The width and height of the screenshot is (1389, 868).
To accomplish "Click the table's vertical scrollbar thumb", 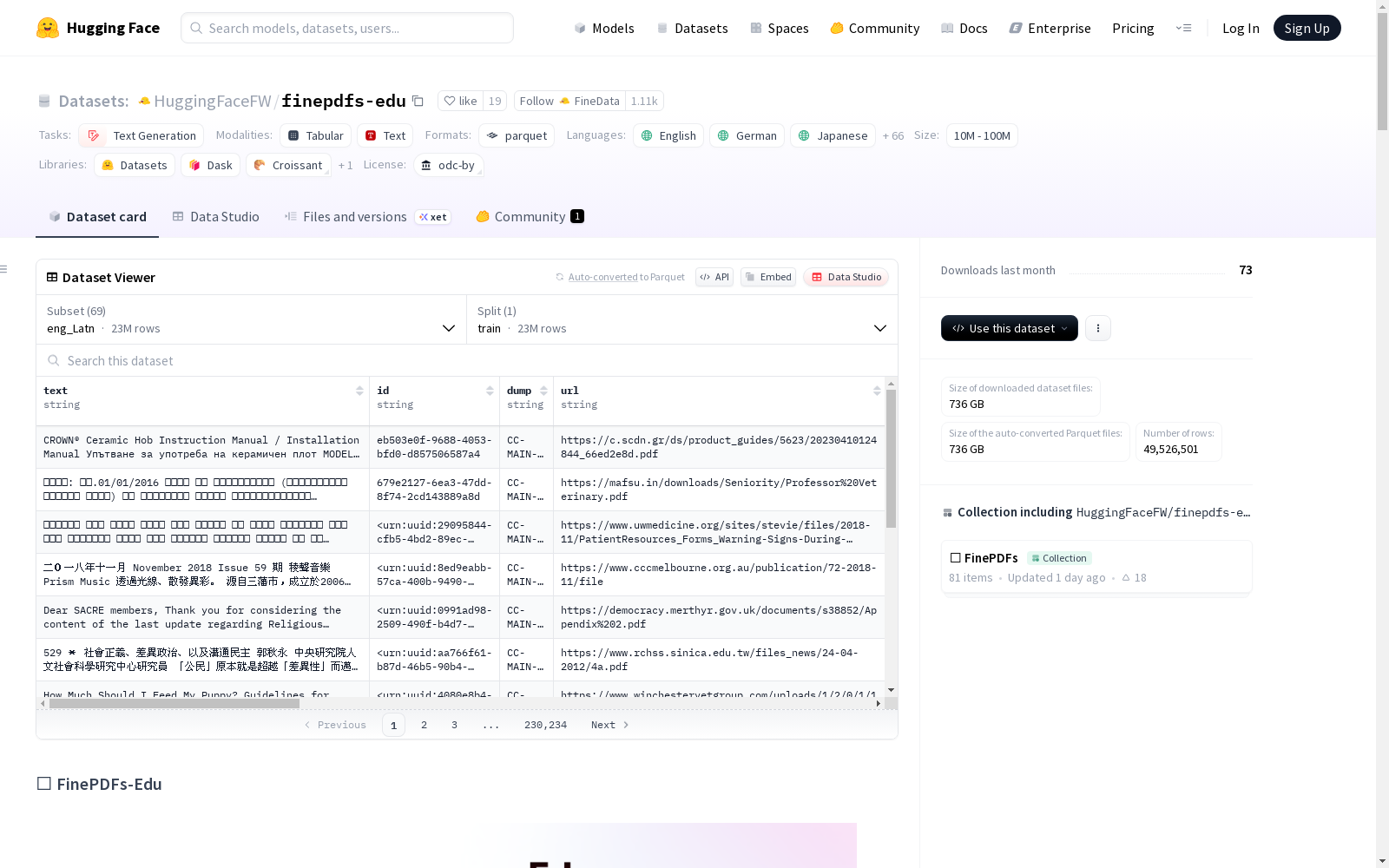I will (x=891, y=458).
